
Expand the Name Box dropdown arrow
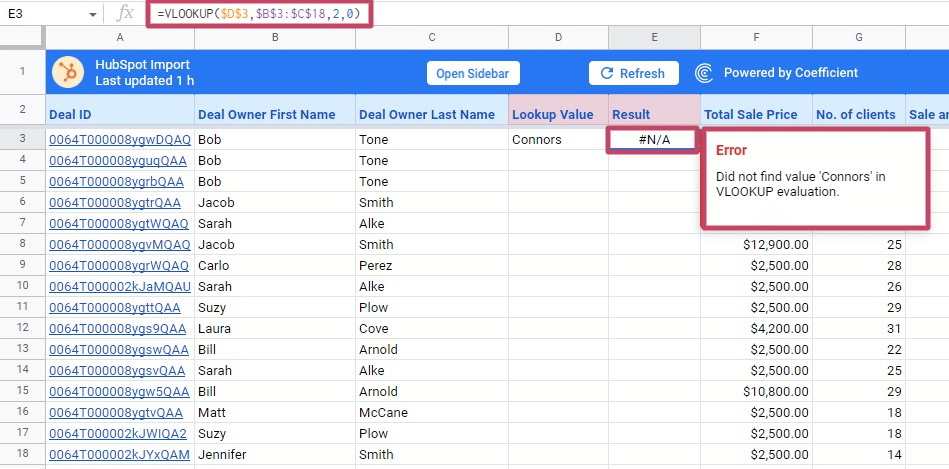(x=92, y=14)
